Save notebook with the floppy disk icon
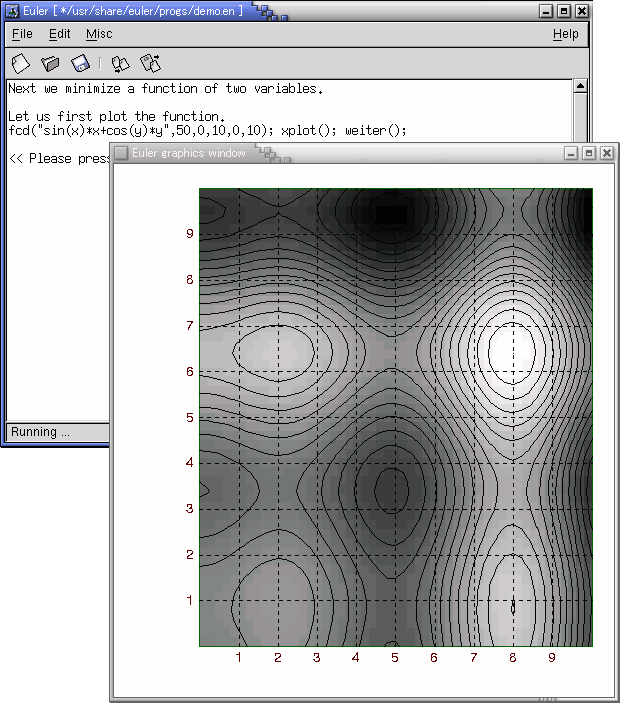 coord(80,64)
